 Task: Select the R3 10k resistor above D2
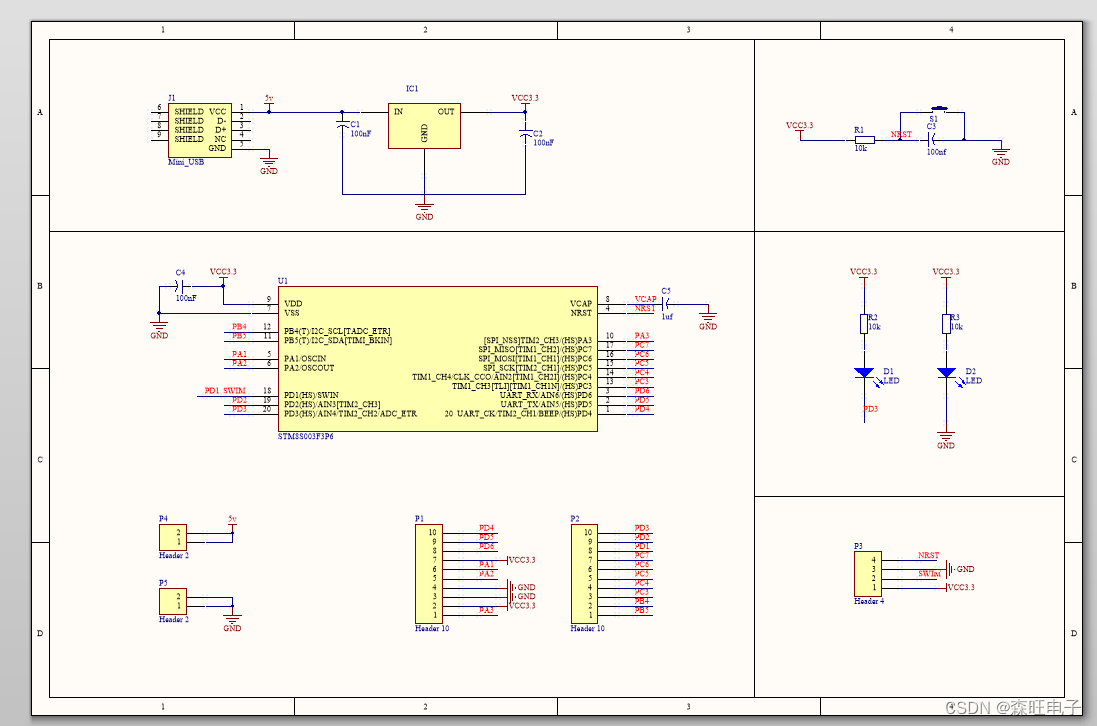click(946, 324)
